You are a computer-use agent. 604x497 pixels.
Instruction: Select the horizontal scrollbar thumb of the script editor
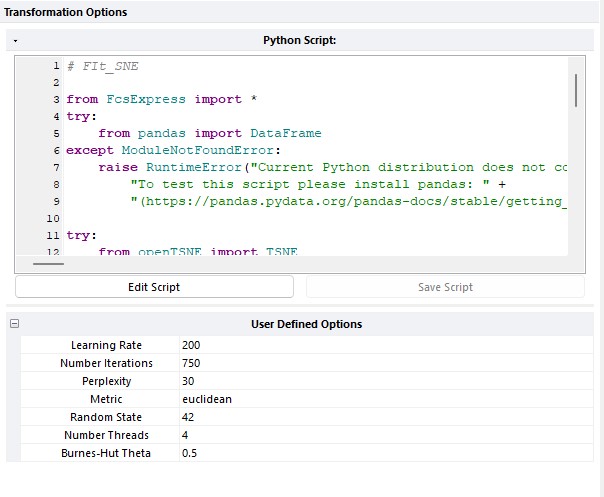click(x=49, y=264)
